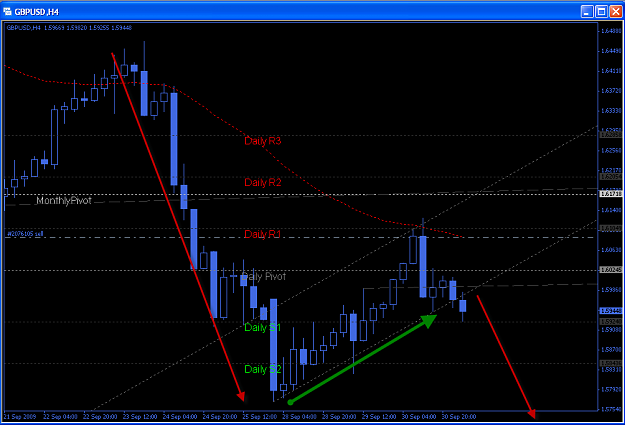The image size is (625, 425).
Task: Click the GBPUSD,H4 window title text
Action: (x=37, y=12)
